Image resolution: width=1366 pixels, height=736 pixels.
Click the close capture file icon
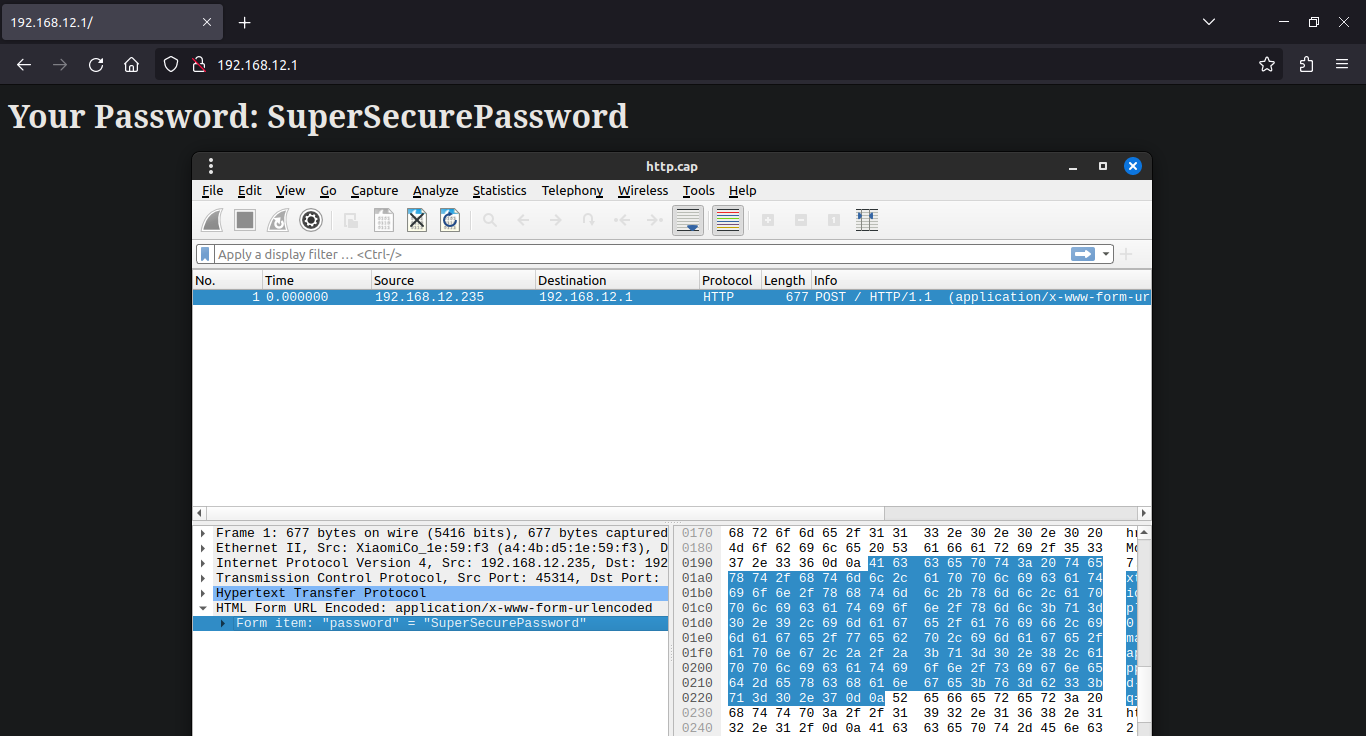click(x=417, y=220)
